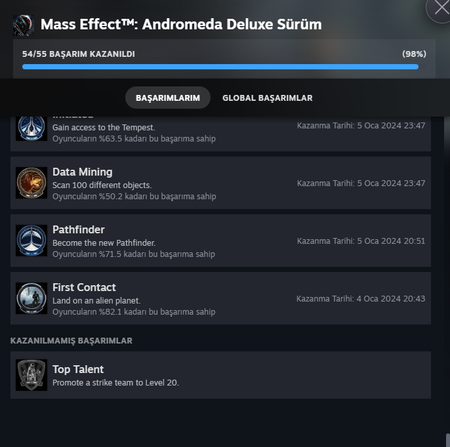This screenshot has height=447, width=450.
Task: Click the Data Mining achievement badge icon
Action: pyautogui.click(x=31, y=183)
